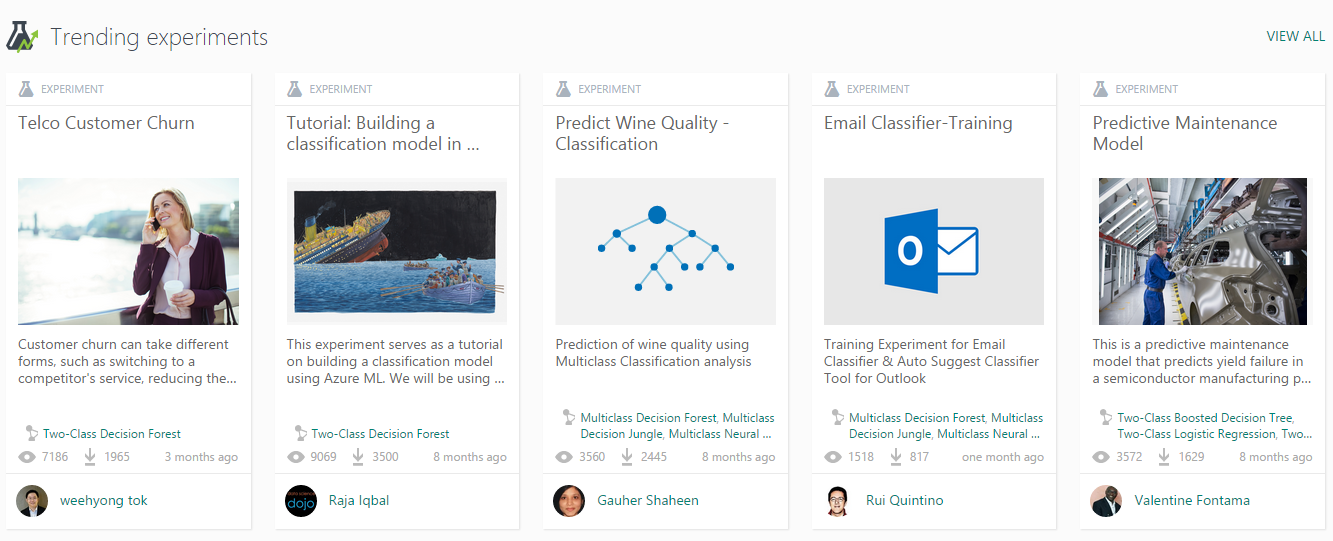Image resolution: width=1333 pixels, height=541 pixels.
Task: Click the download icon on the Email Classifier-Training card
Action: point(896,457)
